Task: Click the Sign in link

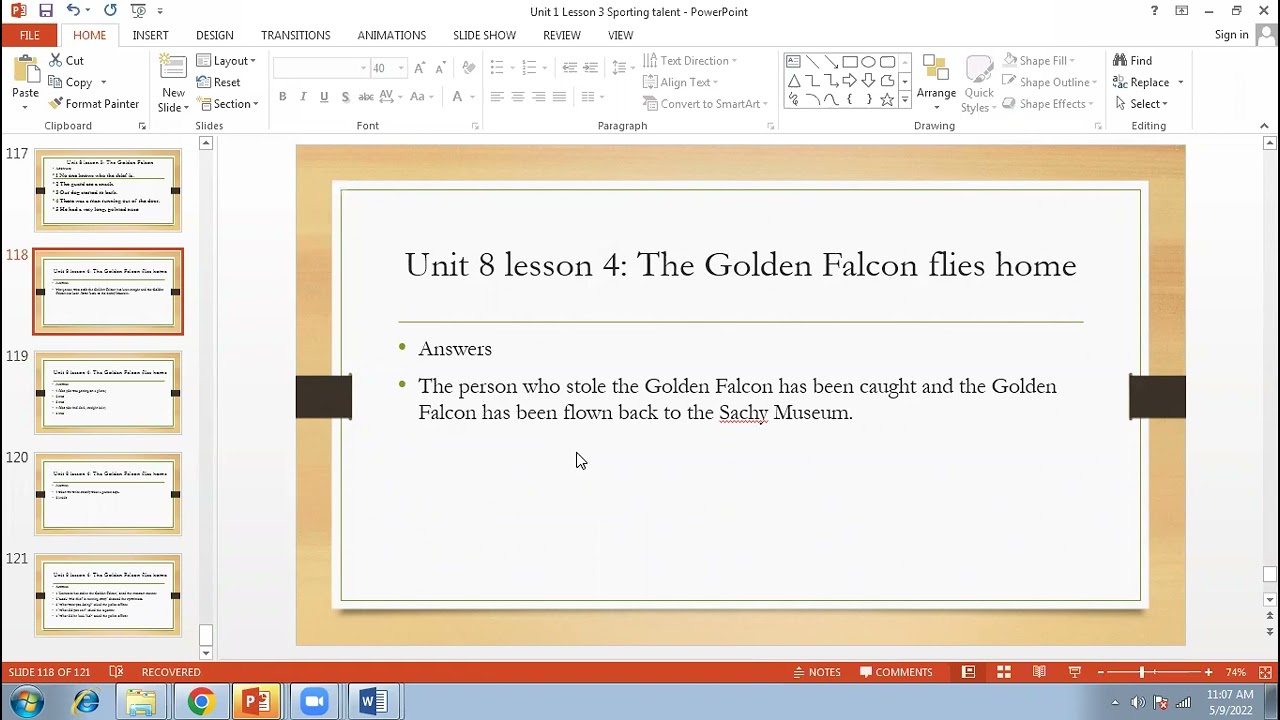Action: [1231, 35]
